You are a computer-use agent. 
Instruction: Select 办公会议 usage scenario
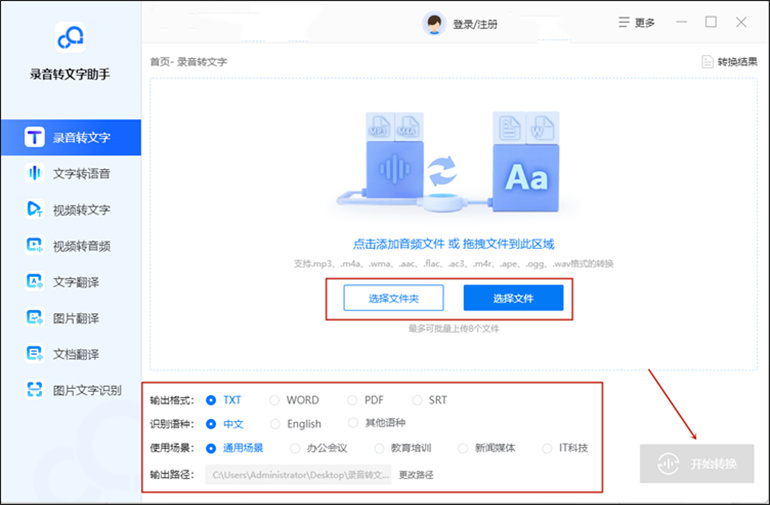[x=318, y=448]
